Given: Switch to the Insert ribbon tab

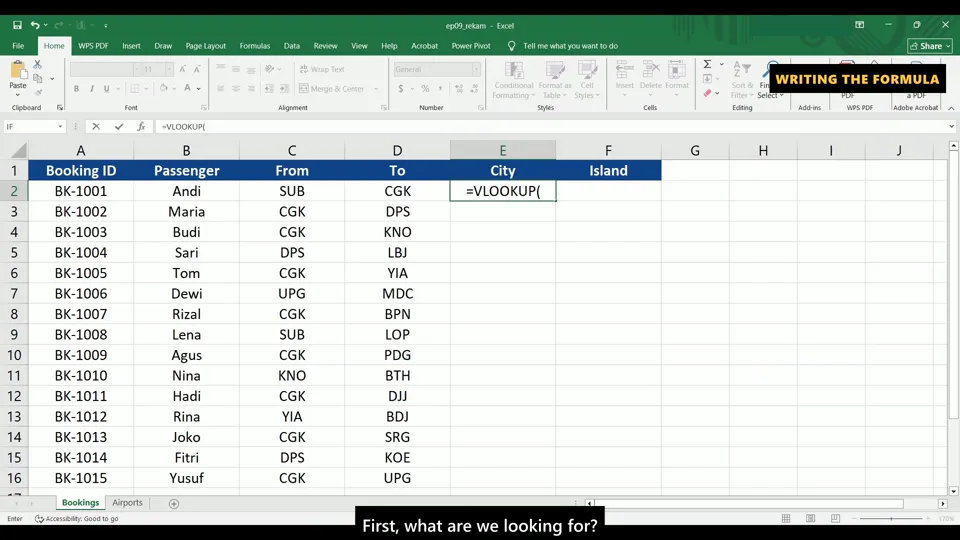Looking at the screenshot, I should pyautogui.click(x=131, y=46).
